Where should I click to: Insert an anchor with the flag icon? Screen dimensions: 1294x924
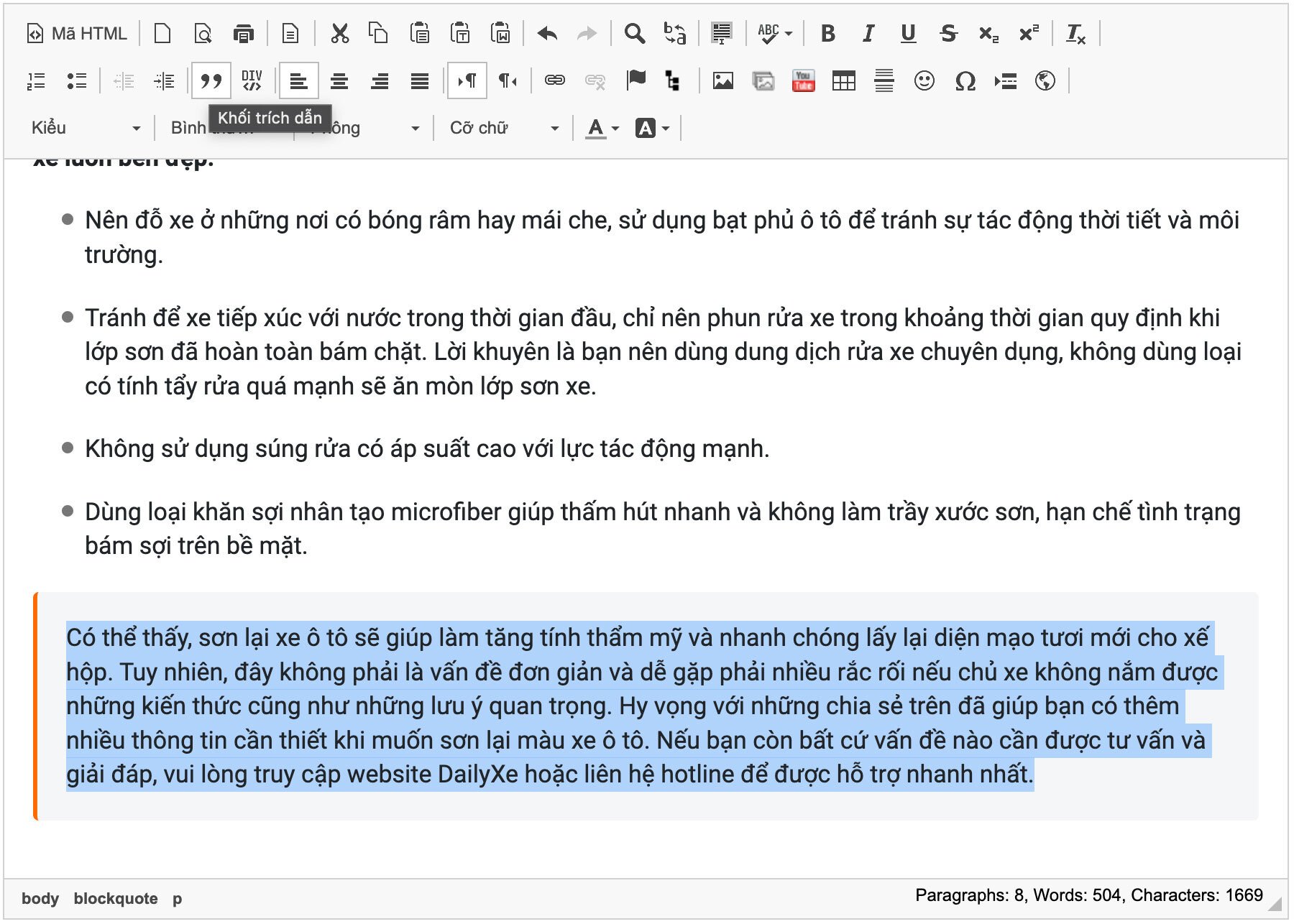point(635,80)
